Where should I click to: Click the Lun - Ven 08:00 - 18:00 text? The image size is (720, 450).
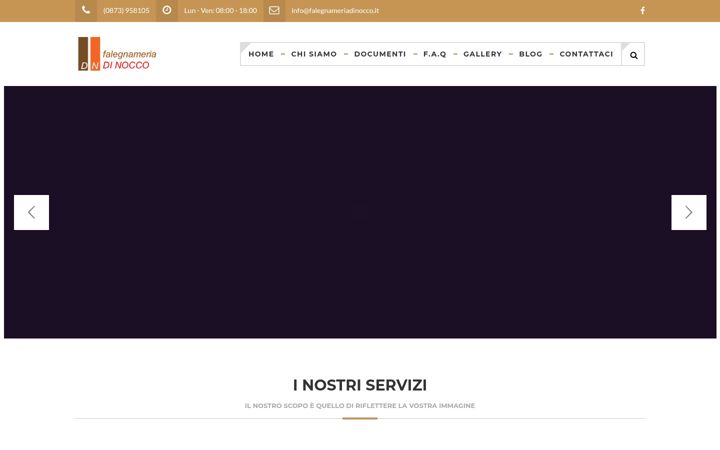pyautogui.click(x=220, y=11)
